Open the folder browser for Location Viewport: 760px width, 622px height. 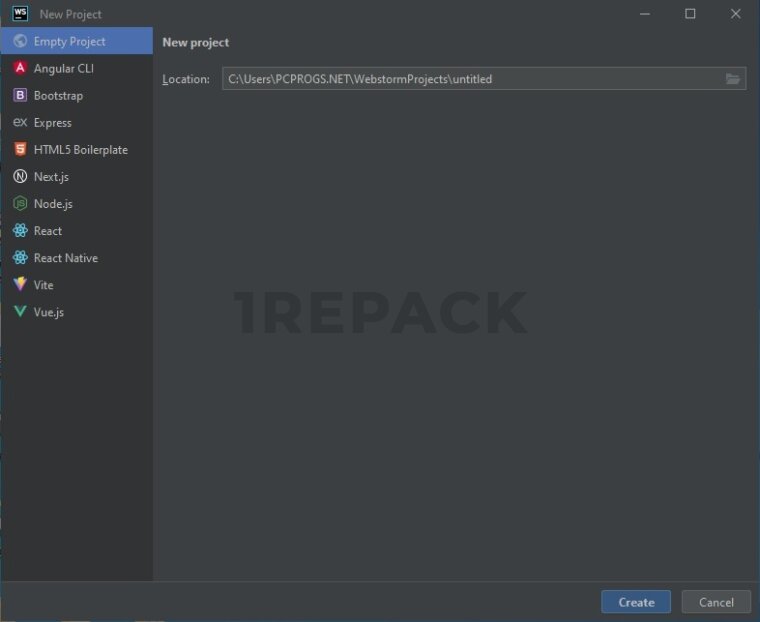pos(733,79)
